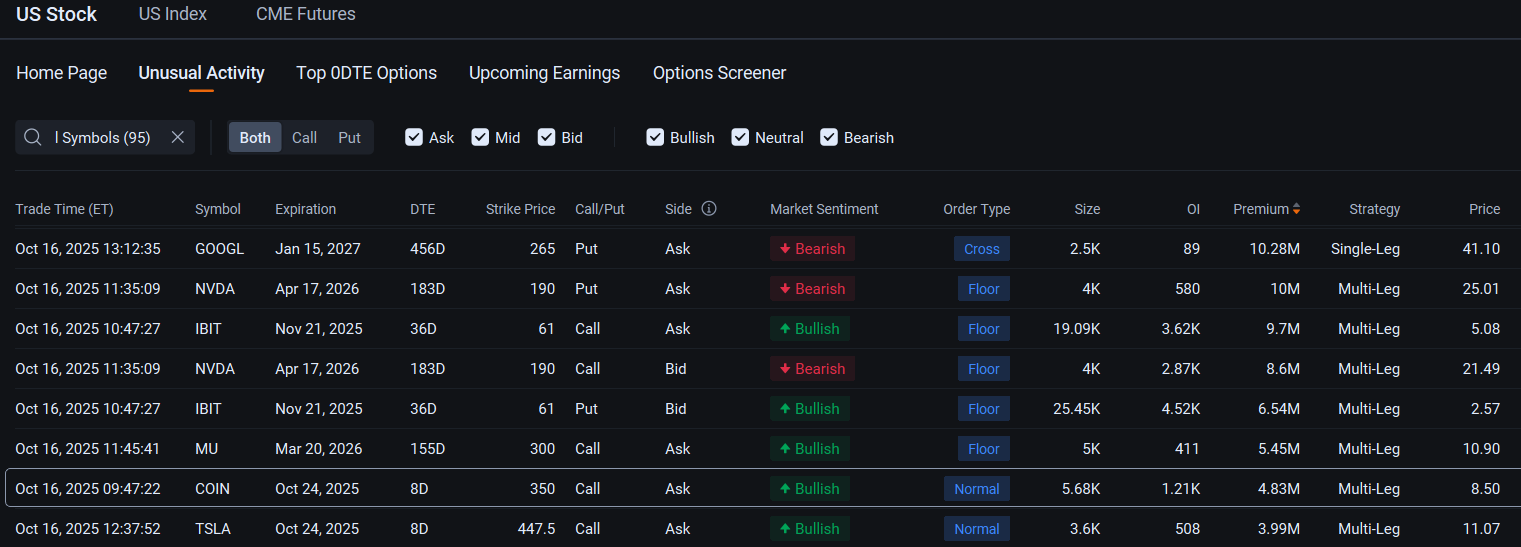Viewport: 1521px width, 547px height.
Task: Click the Cross order type badge
Action: click(x=982, y=249)
